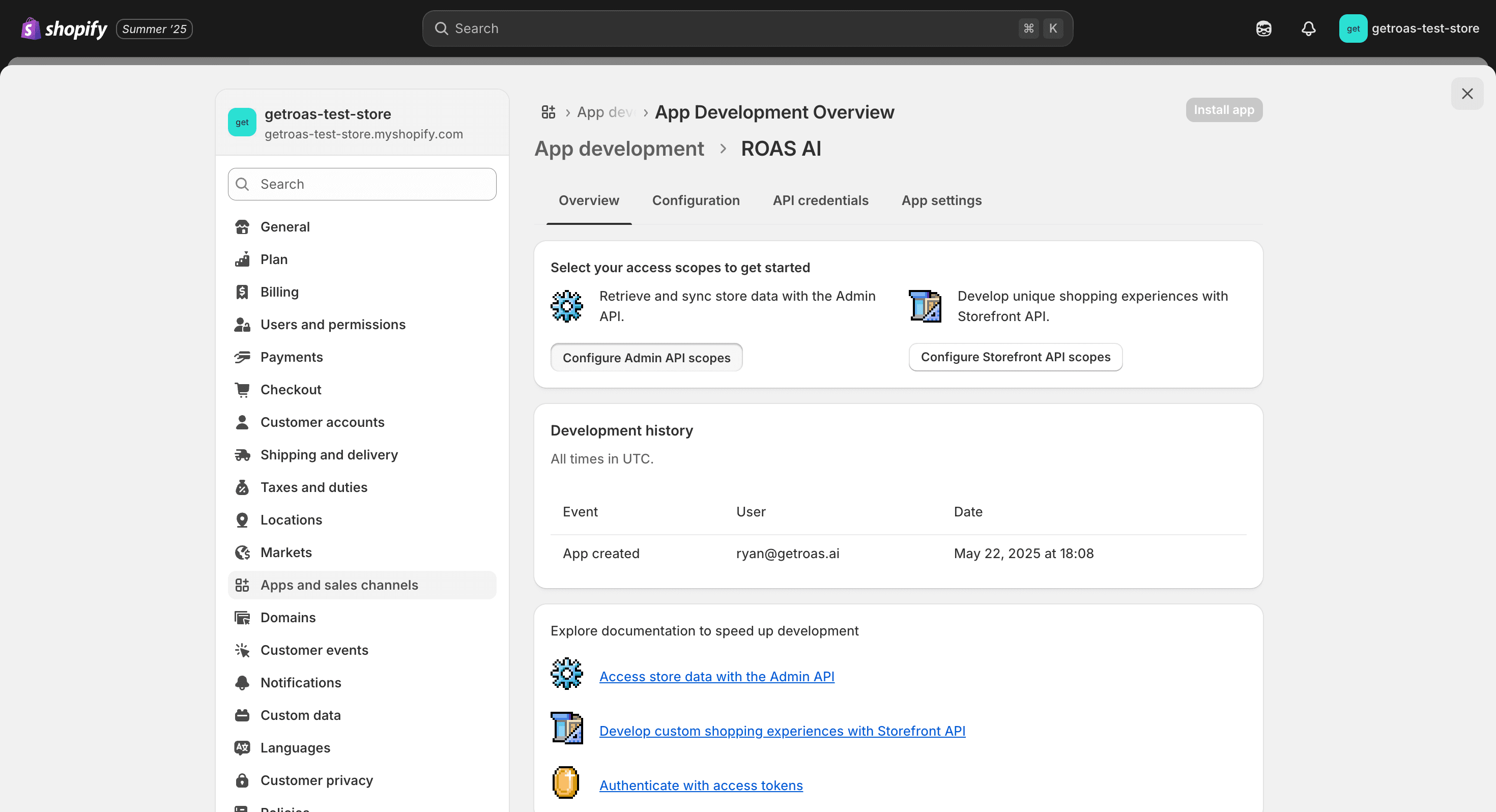The image size is (1496, 812).
Task: Click Configure Storefront API scopes button
Action: click(x=1015, y=357)
